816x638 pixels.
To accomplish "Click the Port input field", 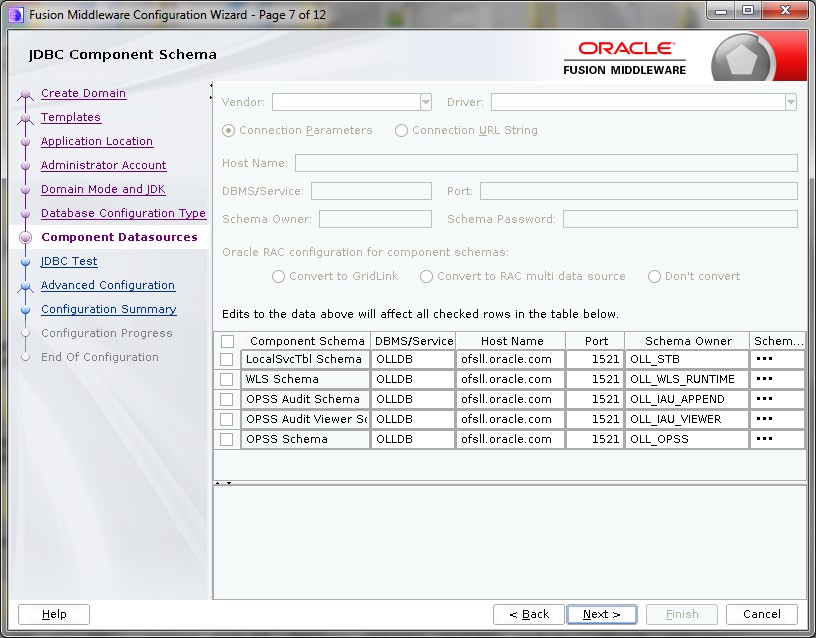I will (x=639, y=191).
